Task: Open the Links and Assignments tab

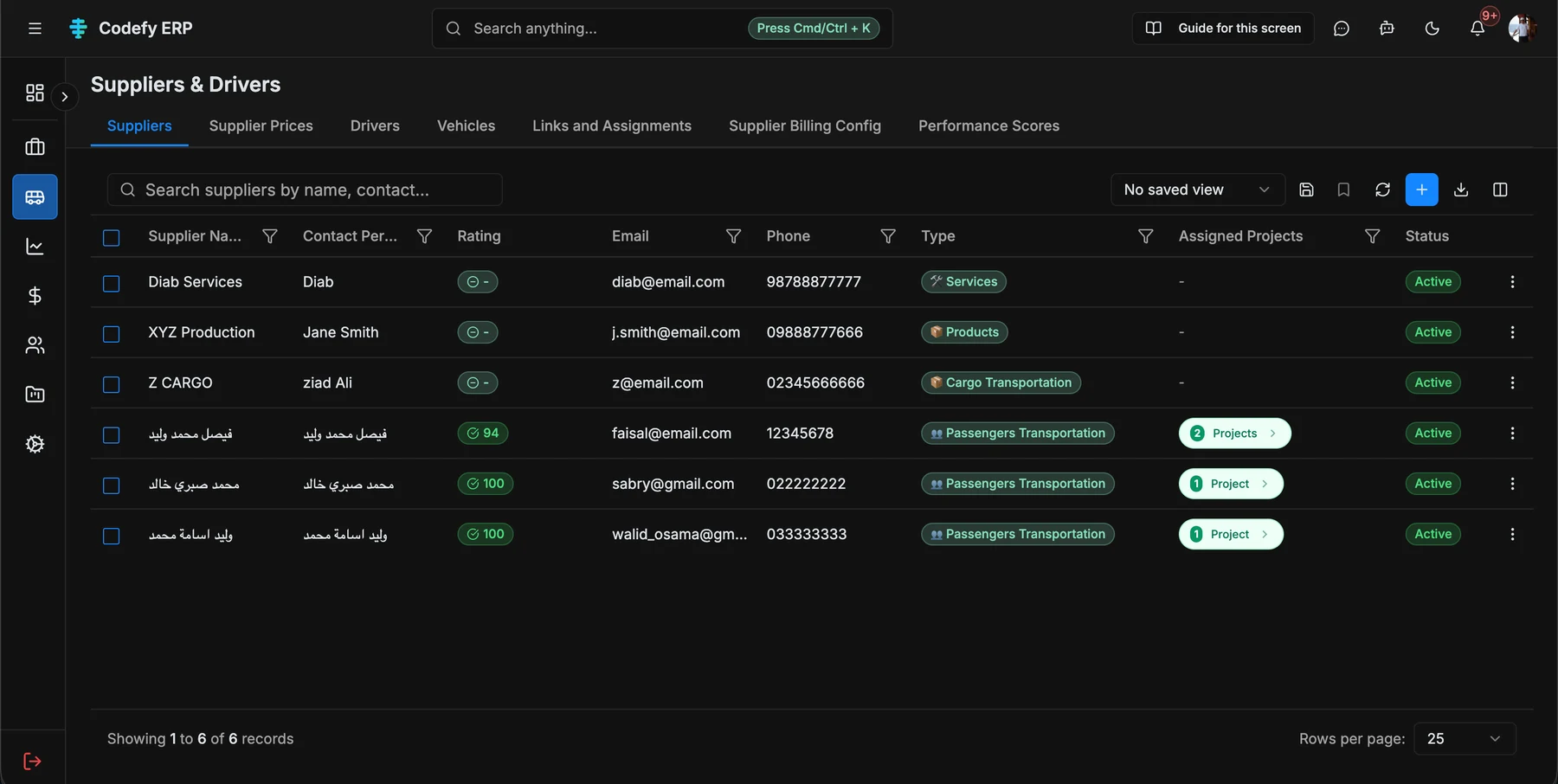Action: click(x=612, y=125)
